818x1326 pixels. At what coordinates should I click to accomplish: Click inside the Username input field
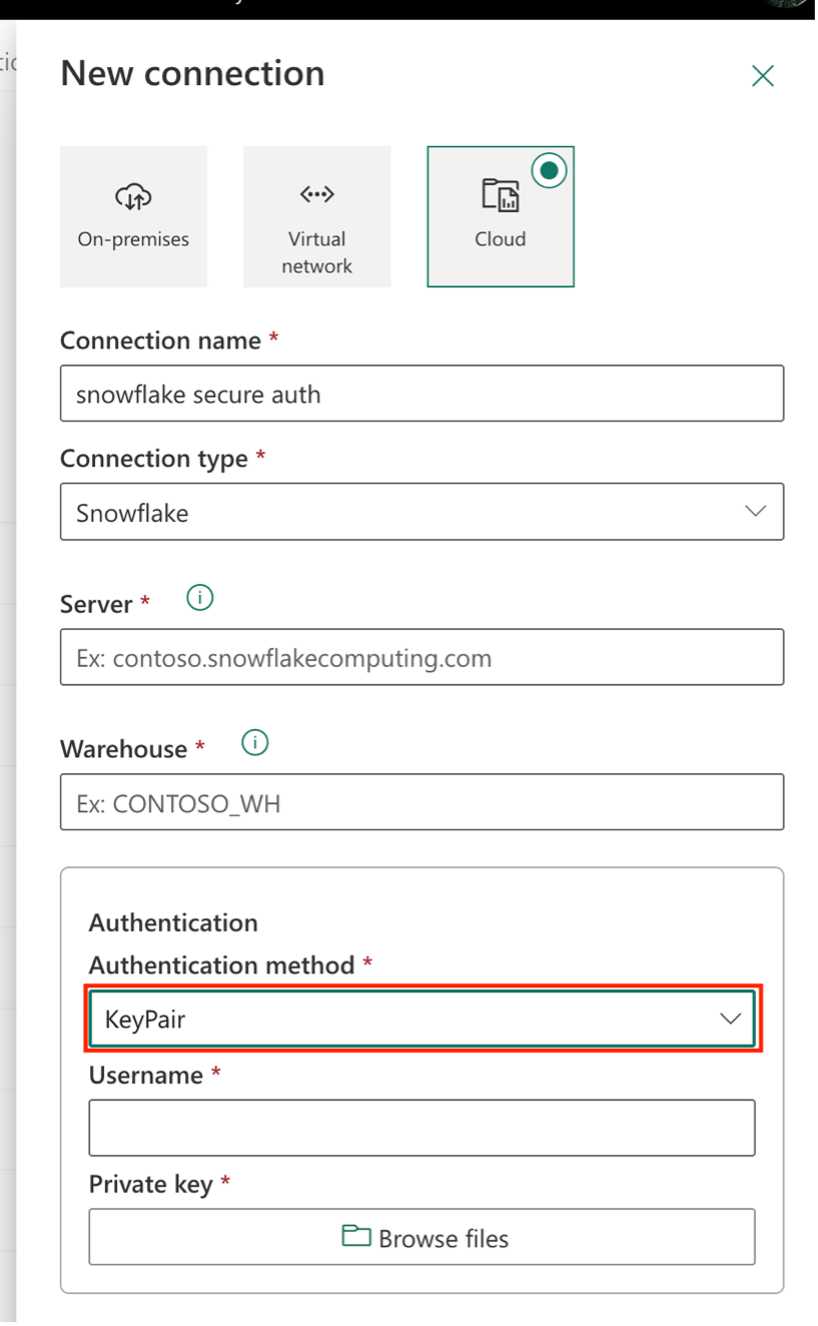[422, 1127]
